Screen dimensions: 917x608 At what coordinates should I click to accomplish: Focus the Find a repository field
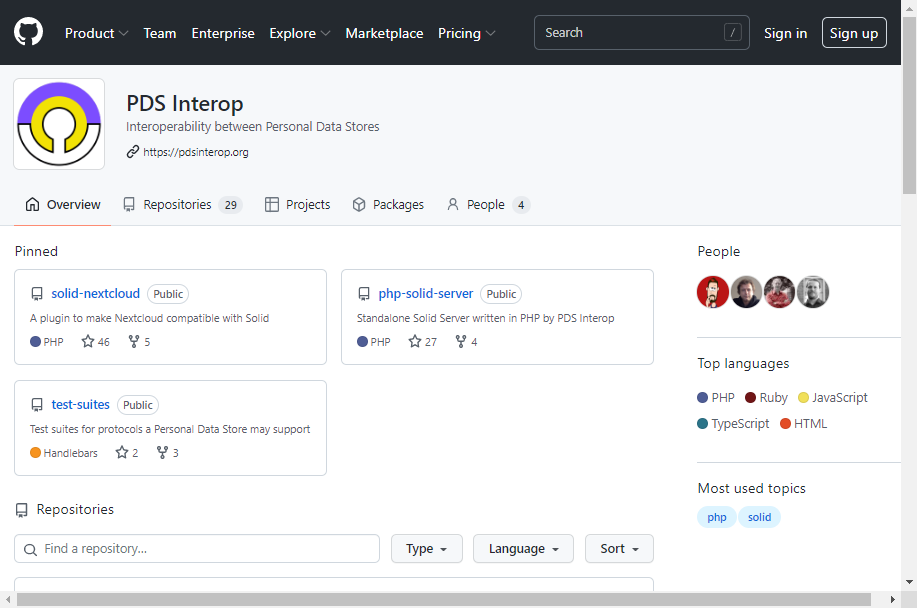pyautogui.click(x=197, y=548)
